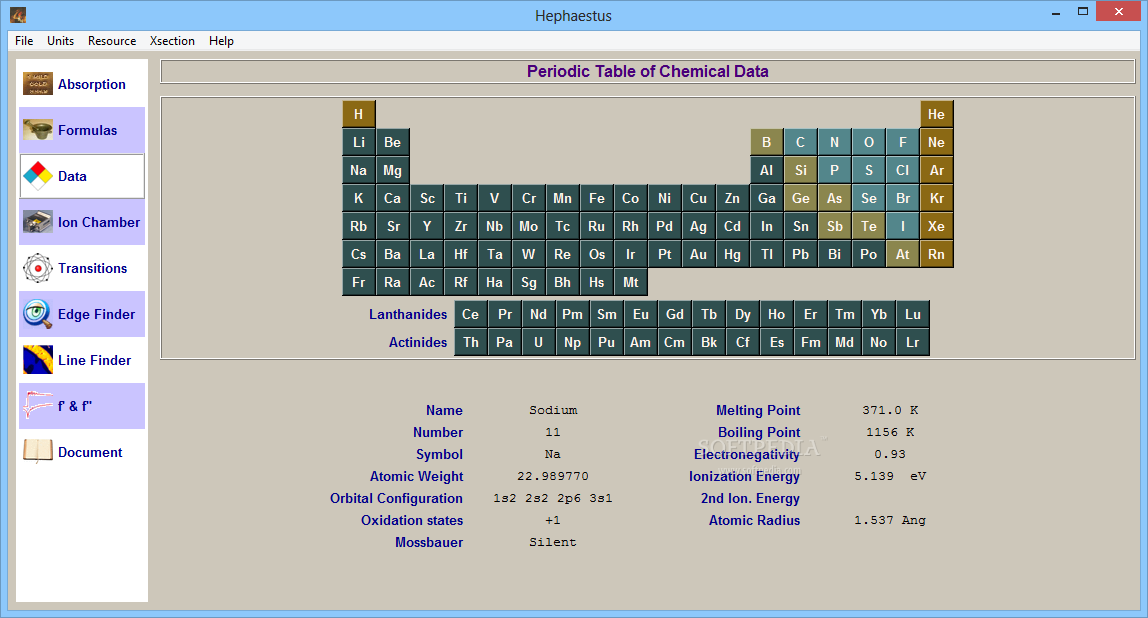Maximize the Hephaestus window

[1083, 11]
